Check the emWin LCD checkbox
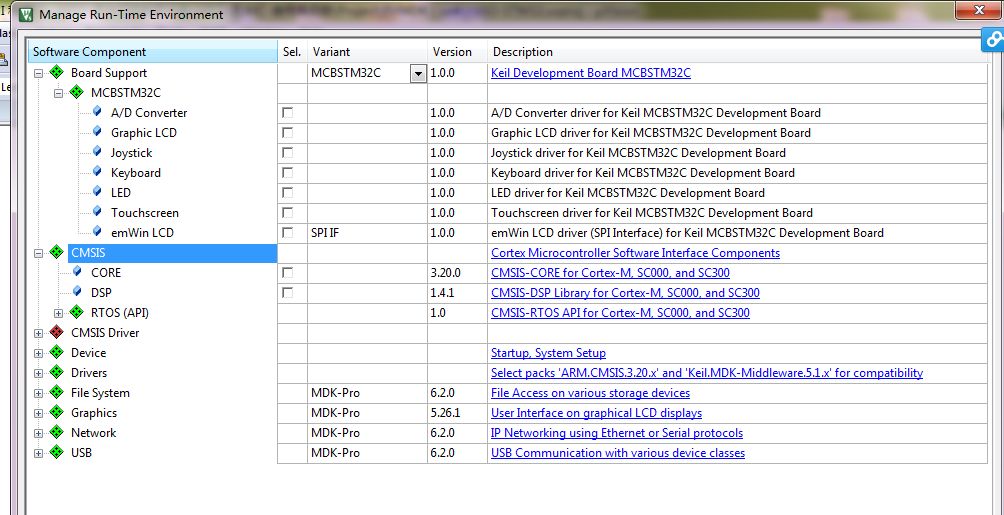Screen dimensions: 1004x515 287,232
